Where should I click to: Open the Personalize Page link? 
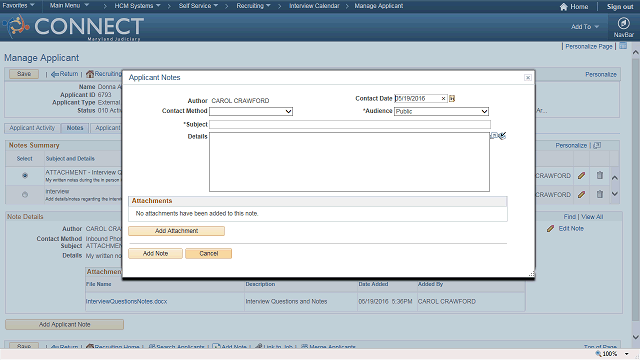(x=589, y=47)
